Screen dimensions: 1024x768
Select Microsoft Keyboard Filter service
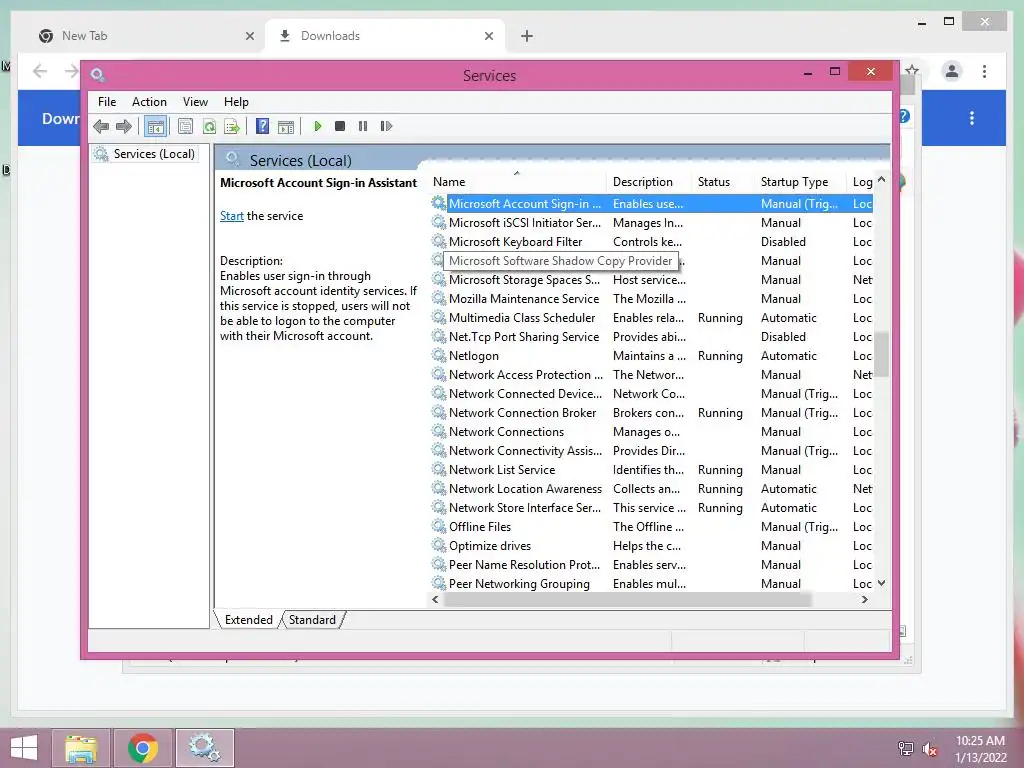[x=651, y=242]
